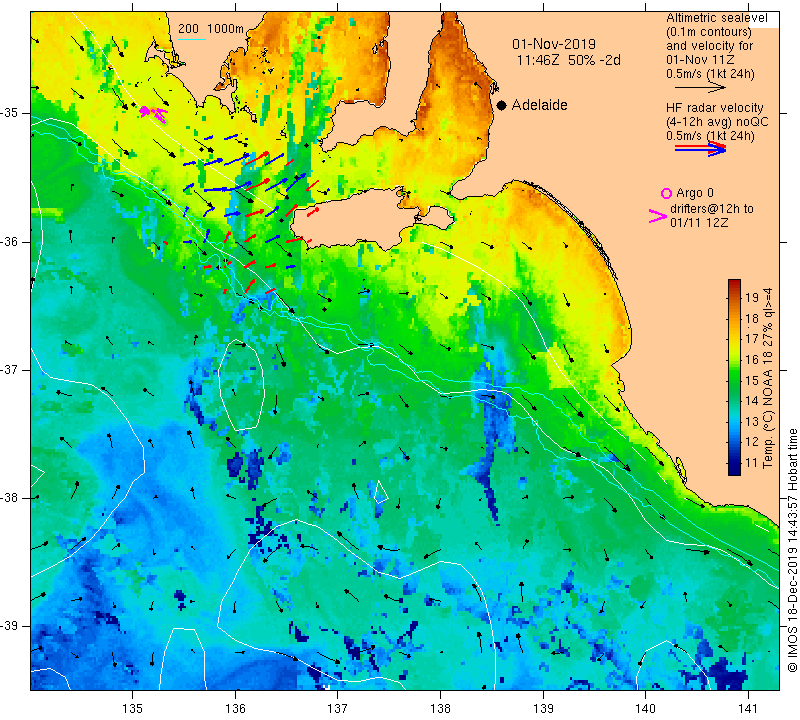
Task: Click the temperature color bar scale
Action: pyautogui.click(x=734, y=377)
